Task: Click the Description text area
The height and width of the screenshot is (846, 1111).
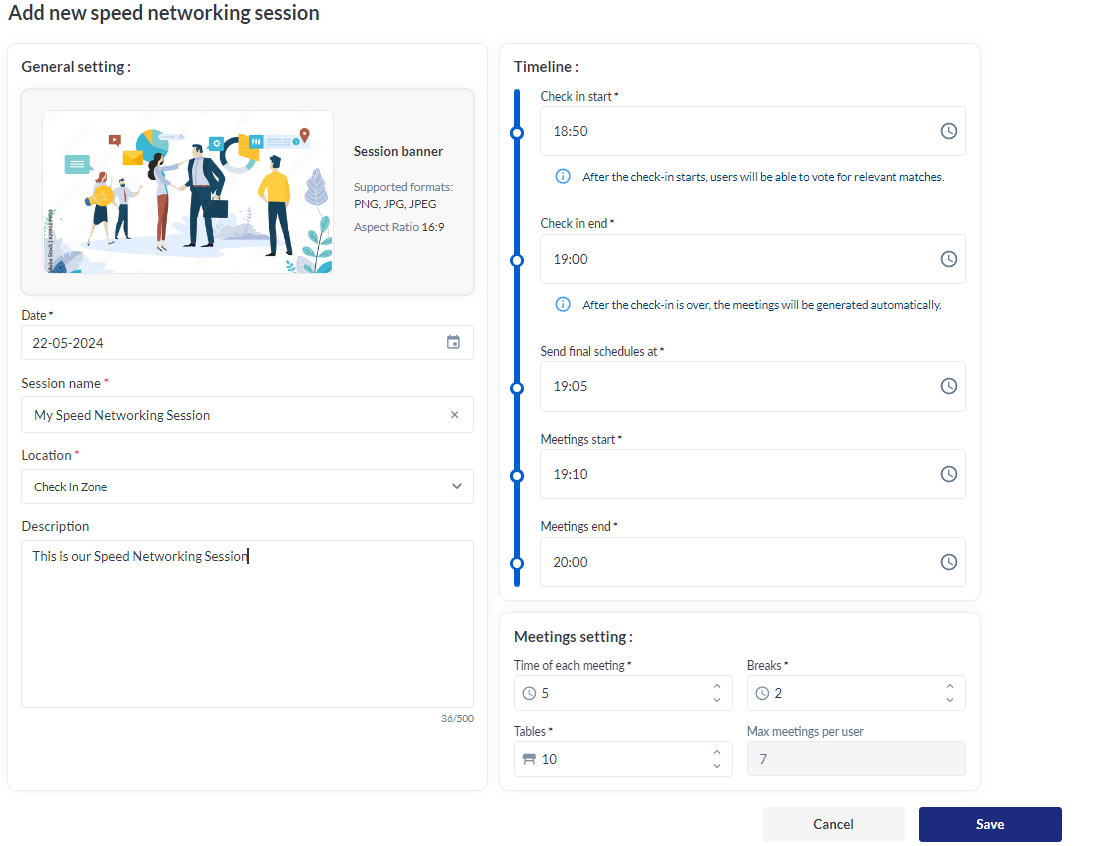Action: (x=247, y=624)
